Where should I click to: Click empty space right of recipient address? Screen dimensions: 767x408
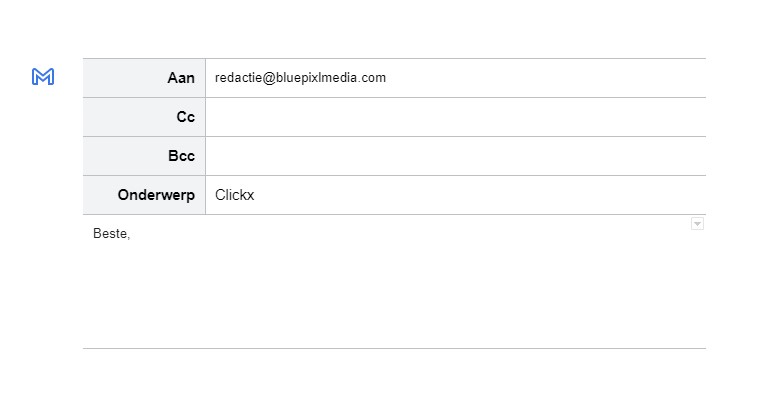(x=545, y=78)
